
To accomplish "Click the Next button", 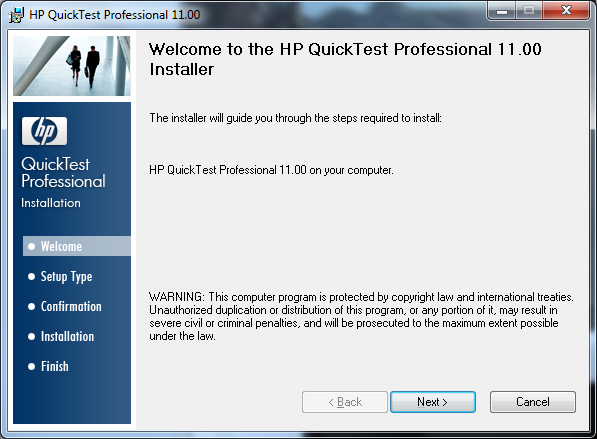I will (433, 402).
